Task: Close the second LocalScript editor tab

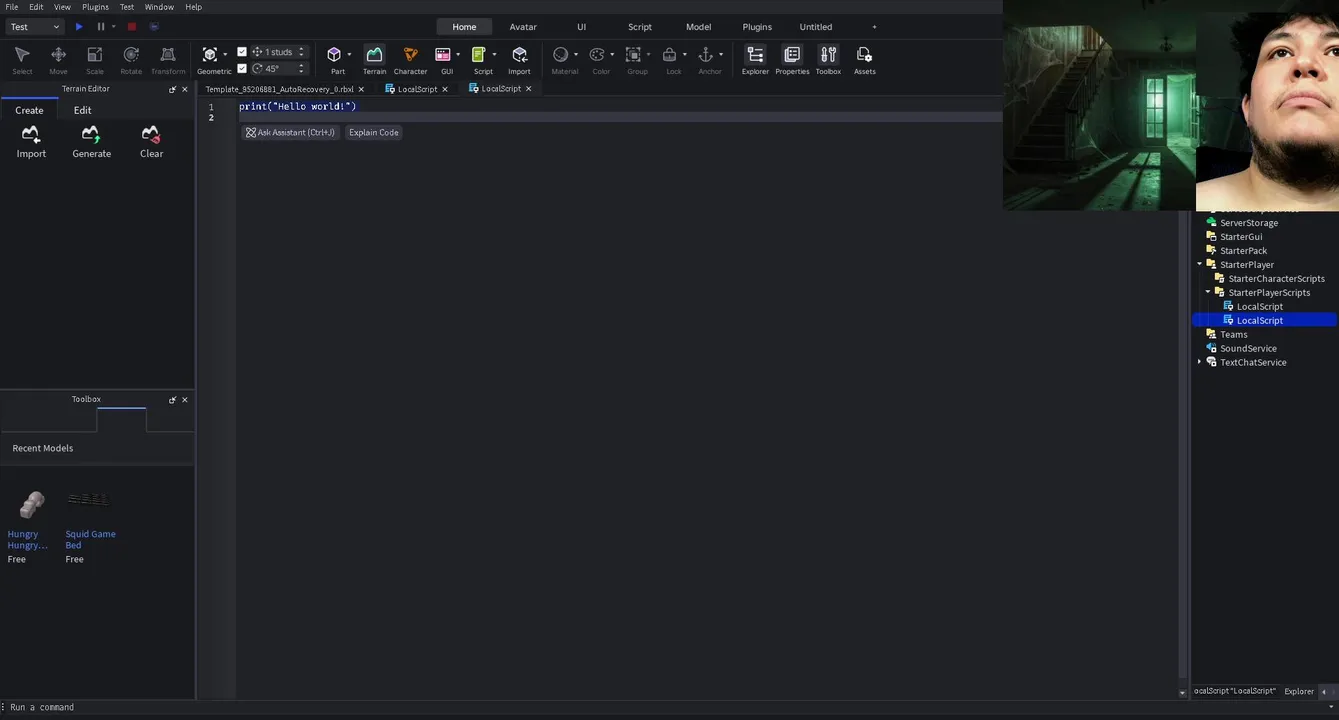Action: (x=529, y=89)
